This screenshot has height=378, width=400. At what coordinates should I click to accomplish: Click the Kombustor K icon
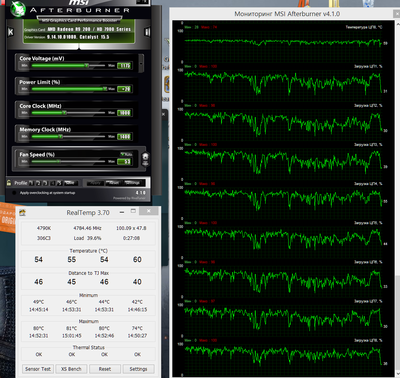coord(11,32)
